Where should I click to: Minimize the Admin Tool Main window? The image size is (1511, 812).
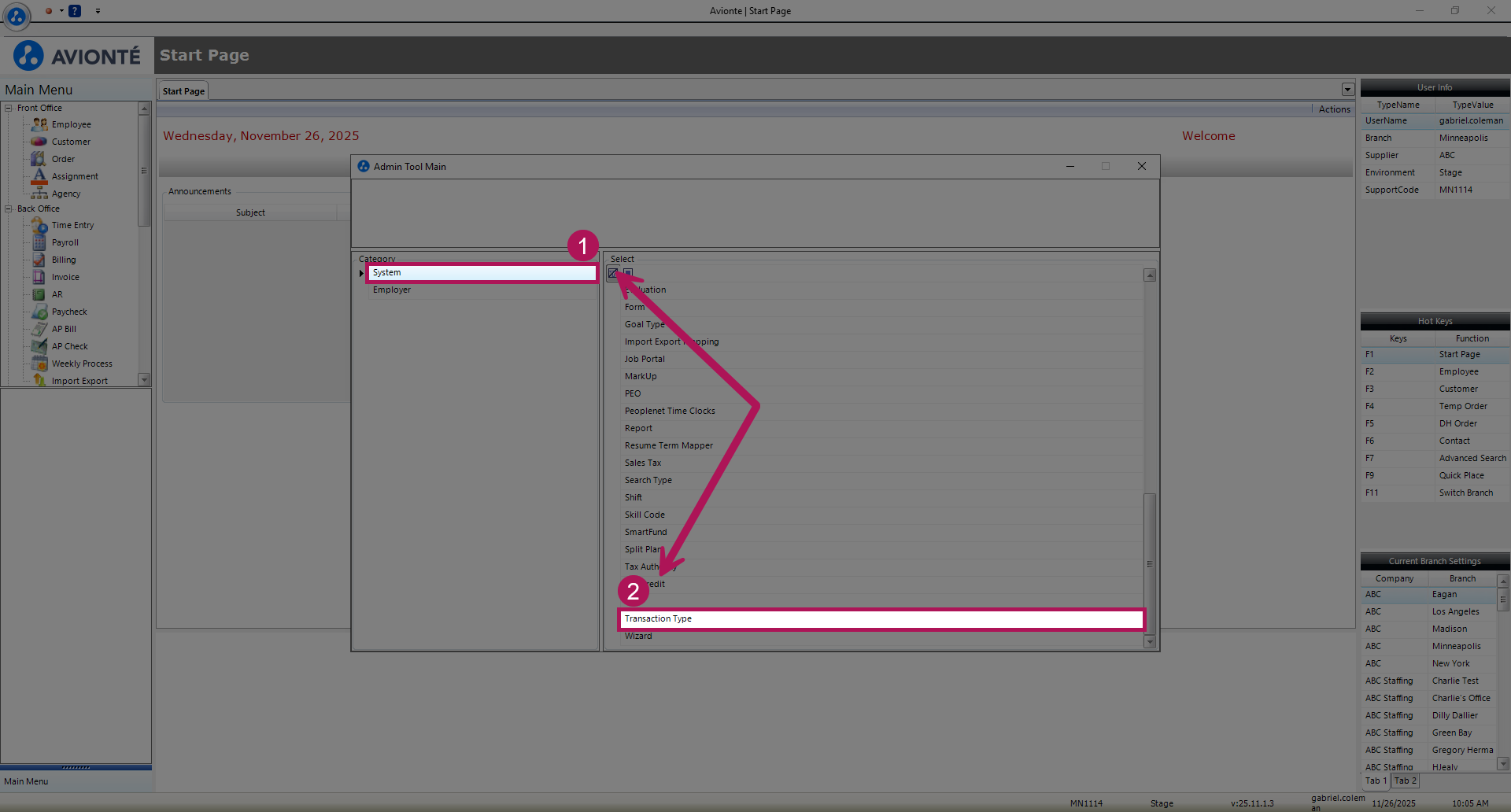tap(1070, 166)
